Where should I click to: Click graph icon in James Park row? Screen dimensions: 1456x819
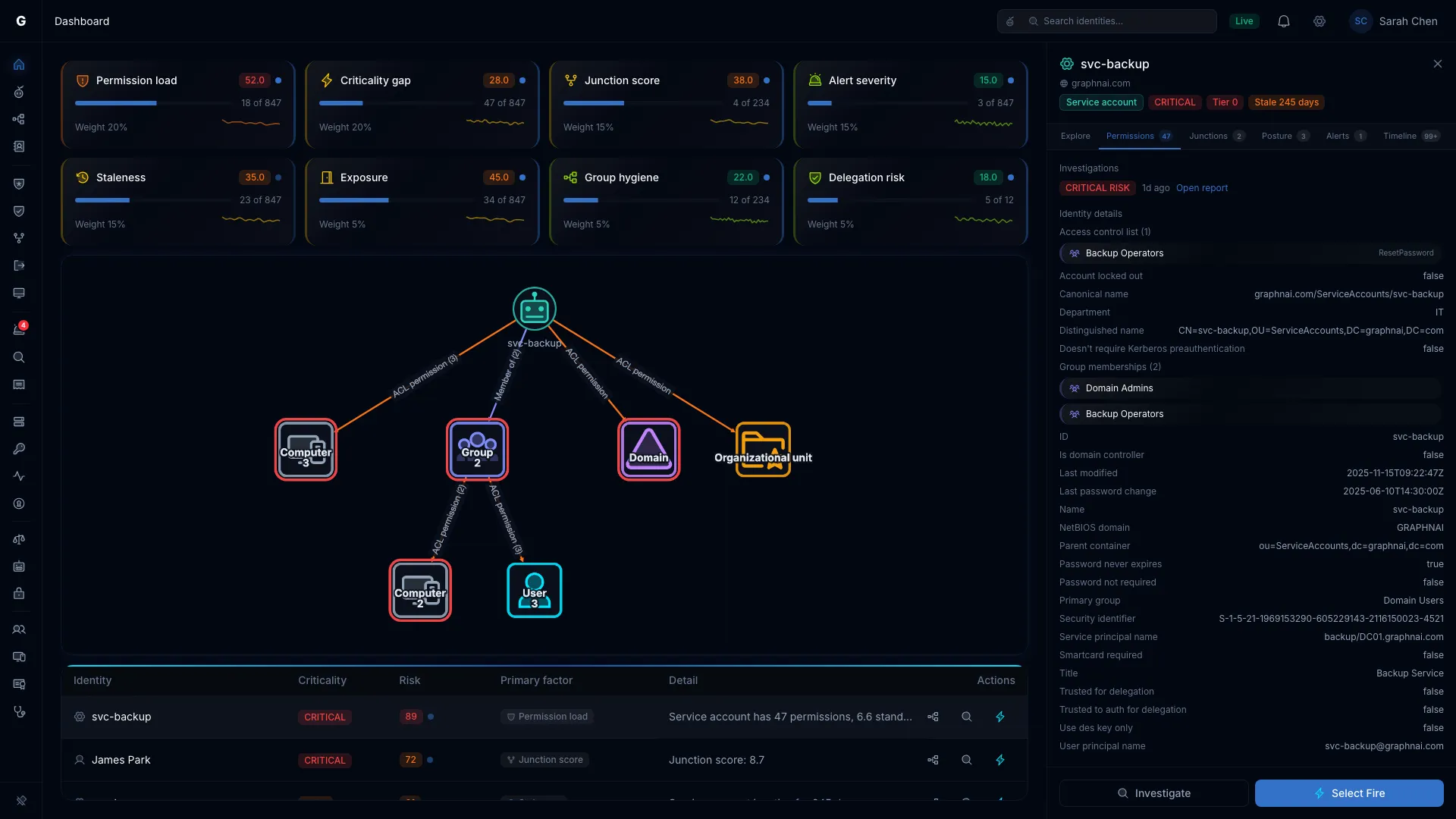[x=933, y=760]
